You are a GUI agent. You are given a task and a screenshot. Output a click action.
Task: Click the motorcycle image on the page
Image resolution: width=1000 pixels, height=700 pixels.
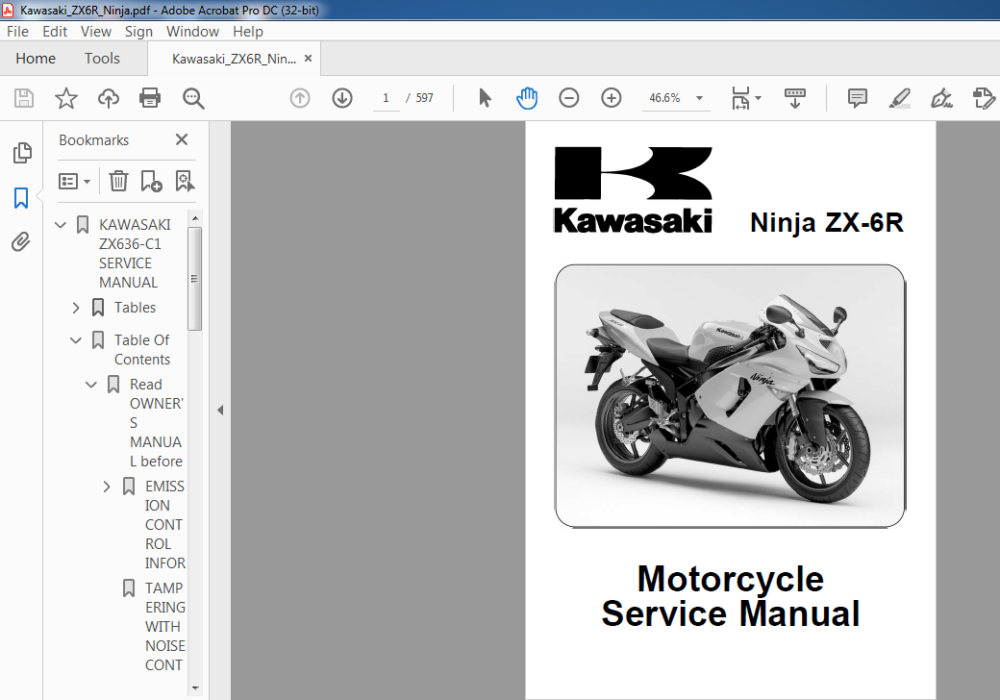pyautogui.click(x=730, y=396)
